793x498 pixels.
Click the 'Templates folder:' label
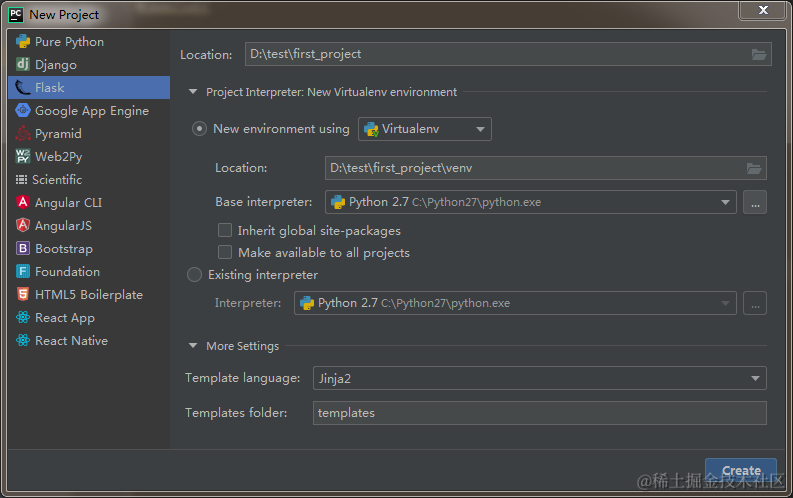click(236, 413)
